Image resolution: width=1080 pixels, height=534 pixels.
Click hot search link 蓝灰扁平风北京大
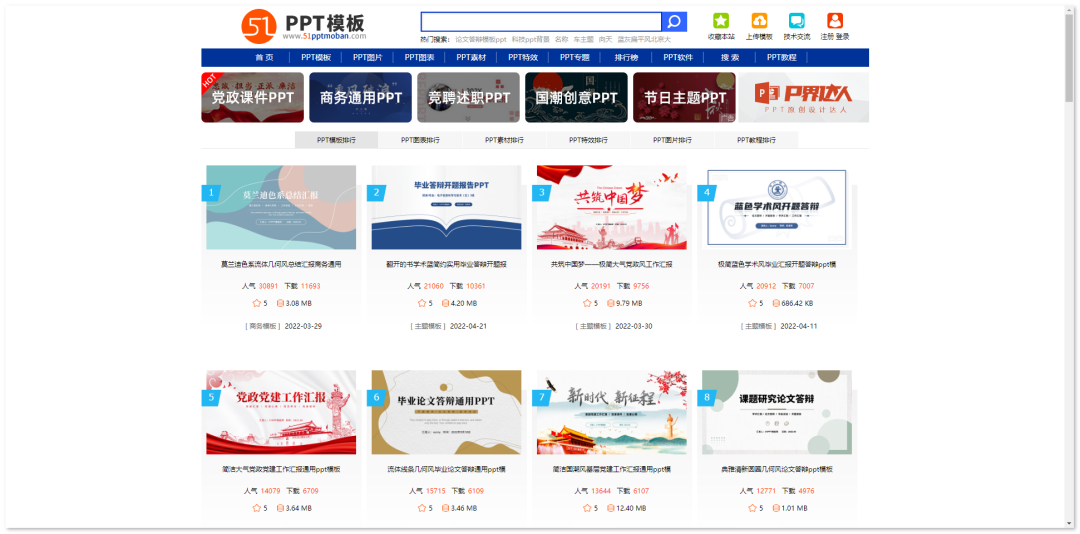[644, 40]
